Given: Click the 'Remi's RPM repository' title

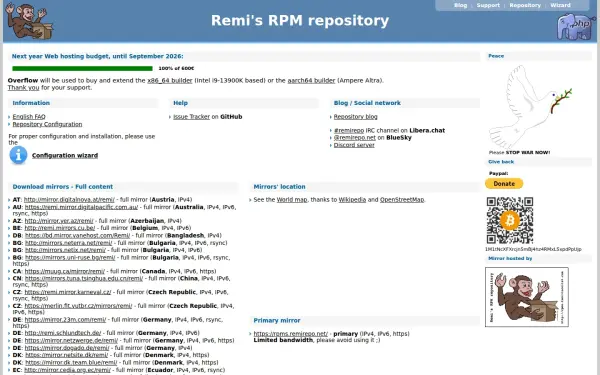Looking at the screenshot, I should coord(300,20).
